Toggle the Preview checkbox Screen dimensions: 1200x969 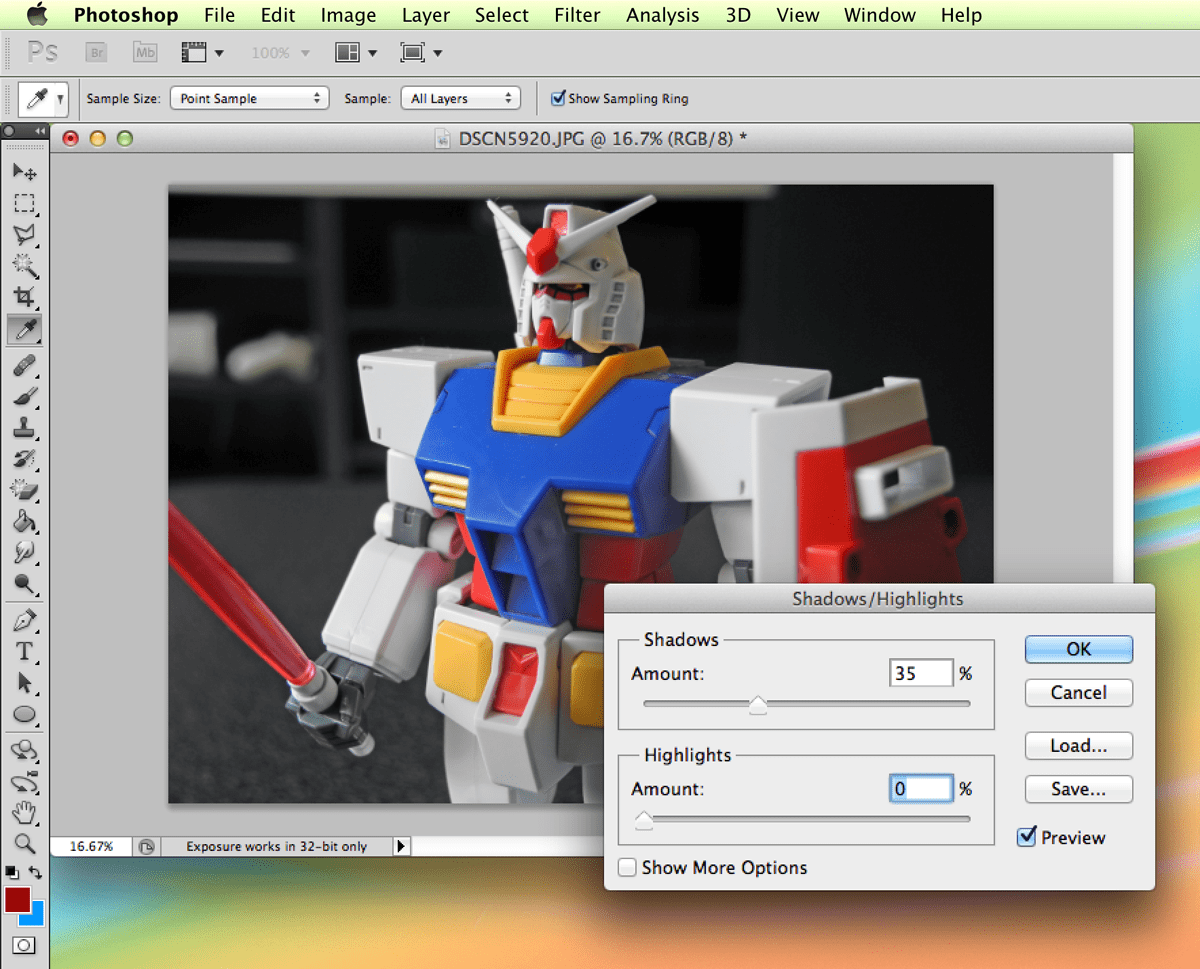click(1026, 837)
